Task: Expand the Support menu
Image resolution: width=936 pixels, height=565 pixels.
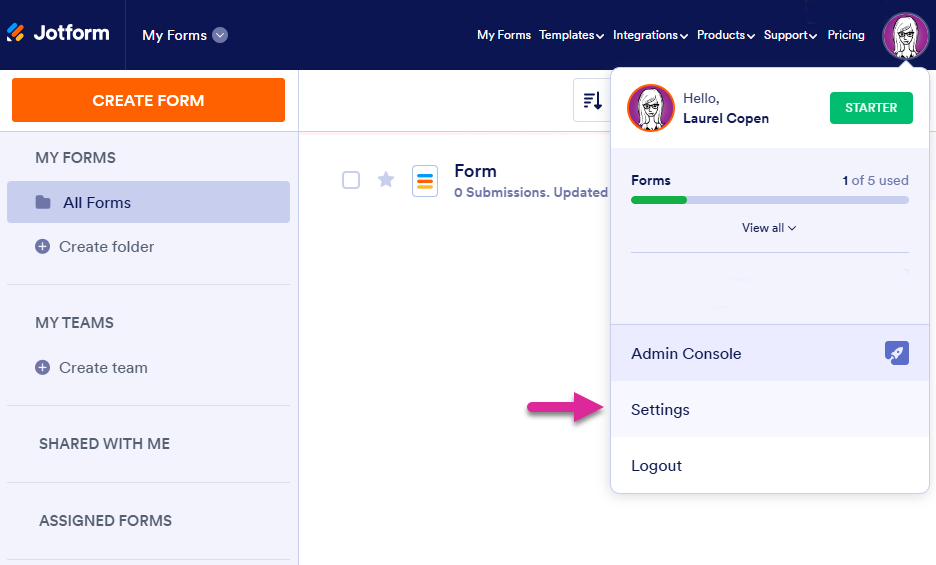Action: point(790,35)
